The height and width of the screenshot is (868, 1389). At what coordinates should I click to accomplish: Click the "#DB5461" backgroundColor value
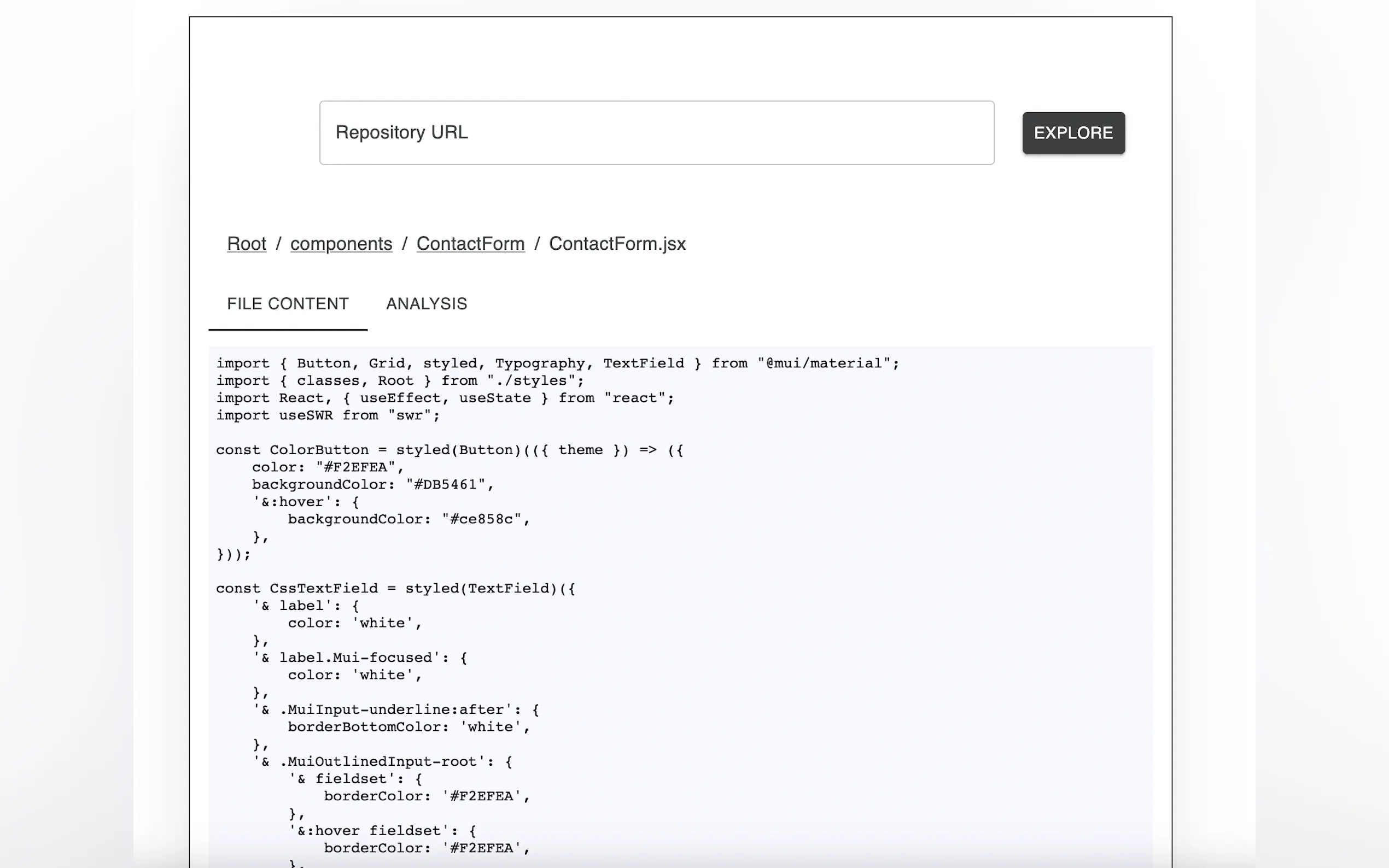tap(446, 484)
